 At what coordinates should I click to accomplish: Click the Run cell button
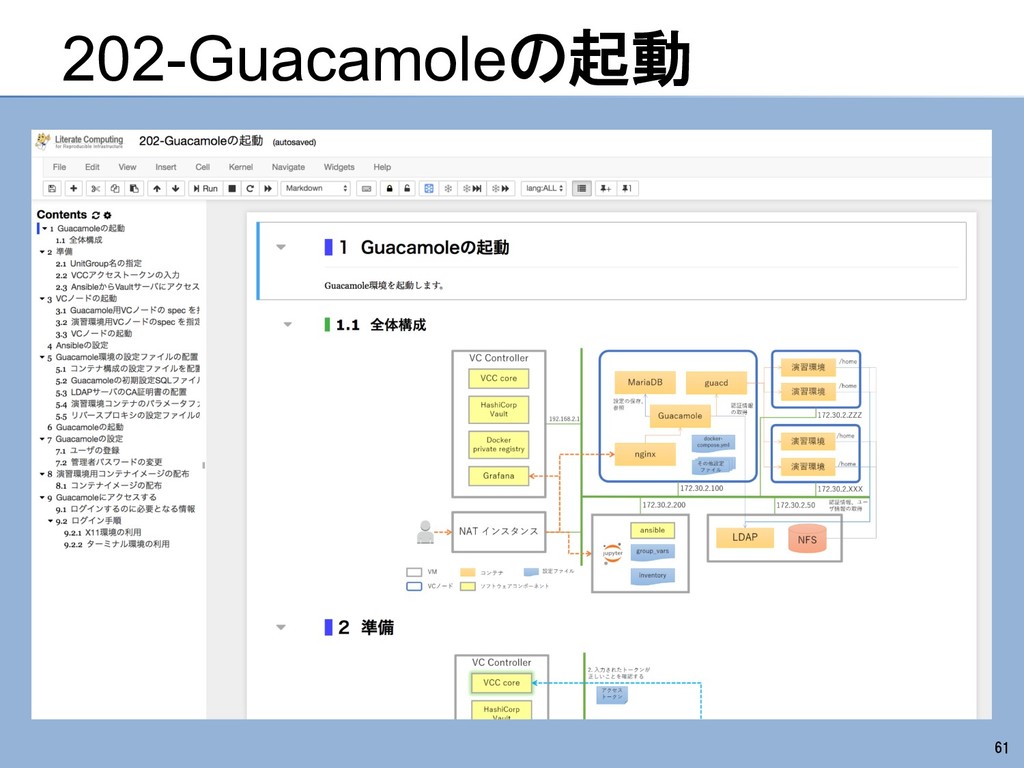[x=206, y=189]
